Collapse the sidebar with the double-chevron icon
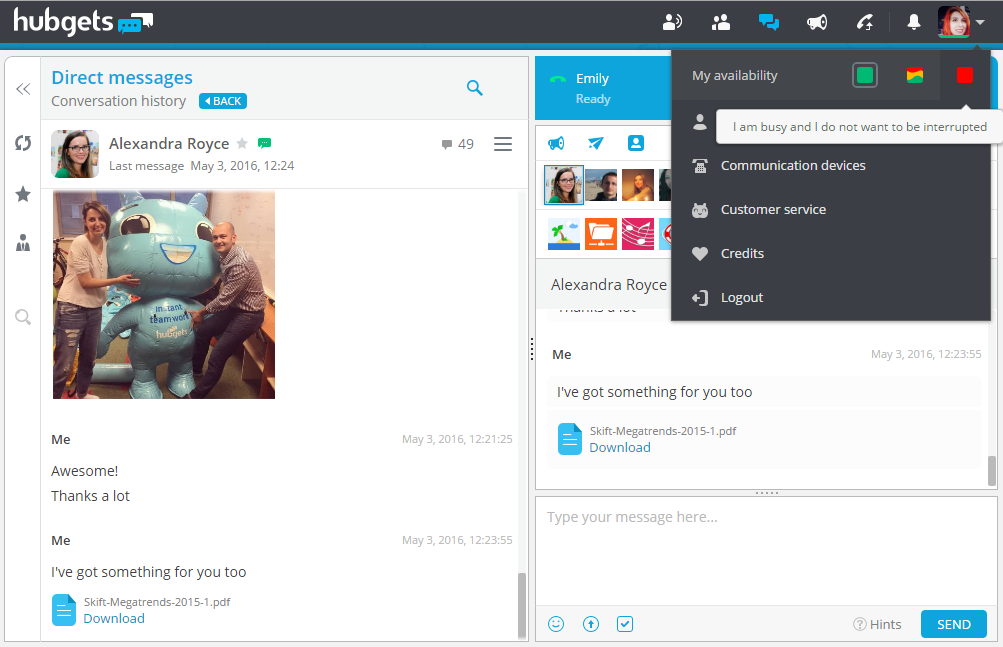The width and height of the screenshot is (1003, 647). tap(23, 89)
